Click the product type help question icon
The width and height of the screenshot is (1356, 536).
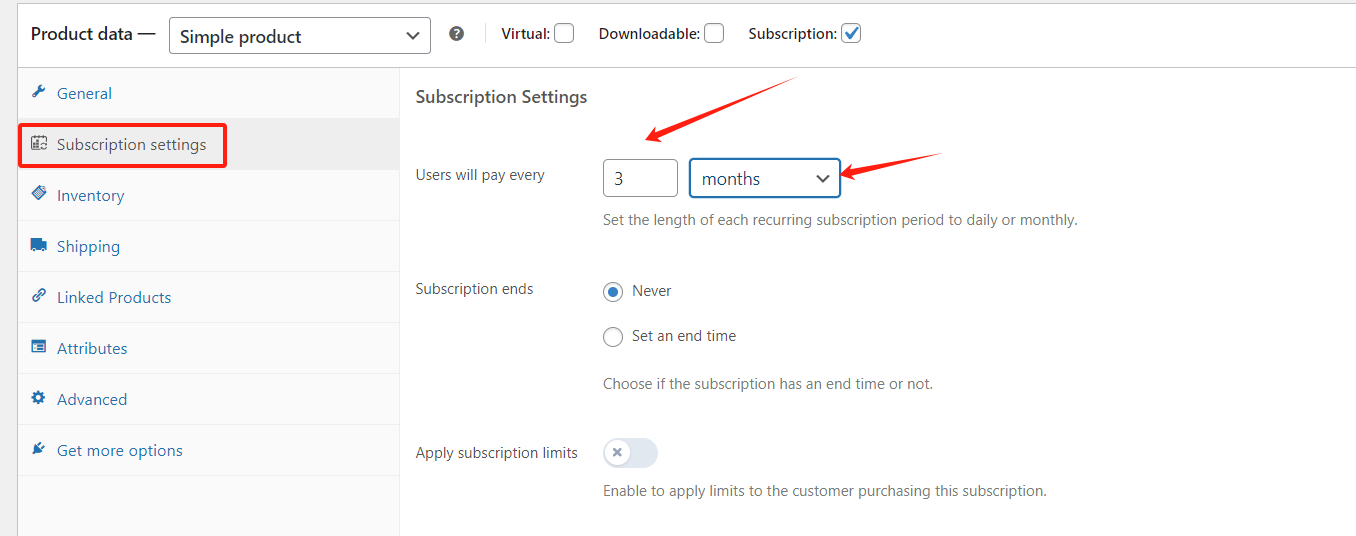[457, 34]
